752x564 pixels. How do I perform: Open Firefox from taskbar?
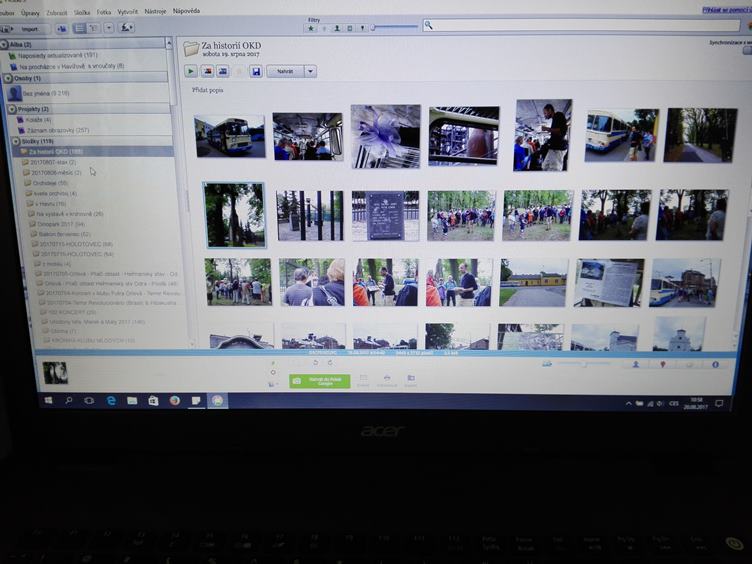175,400
